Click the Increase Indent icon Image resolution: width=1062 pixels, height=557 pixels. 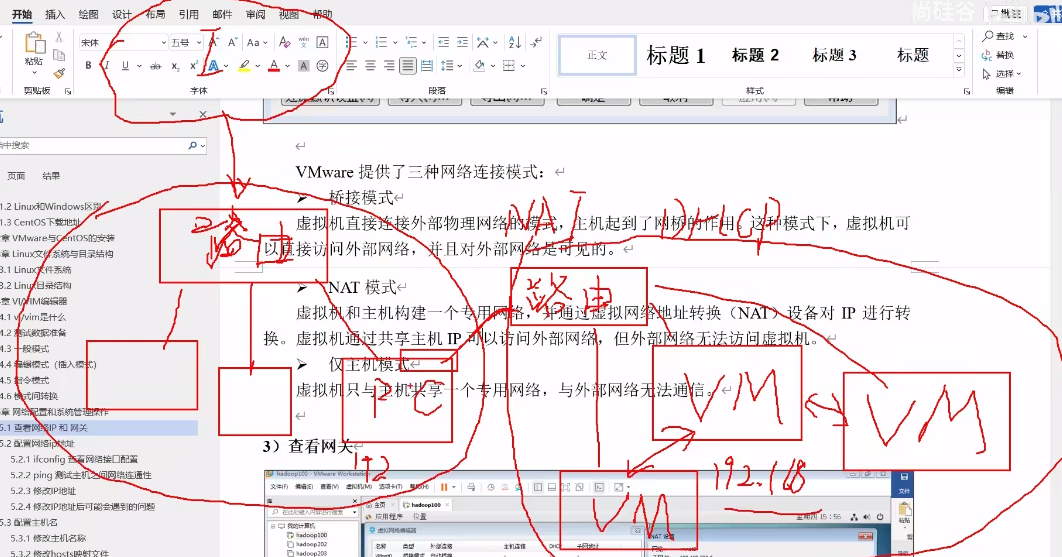tap(463, 42)
